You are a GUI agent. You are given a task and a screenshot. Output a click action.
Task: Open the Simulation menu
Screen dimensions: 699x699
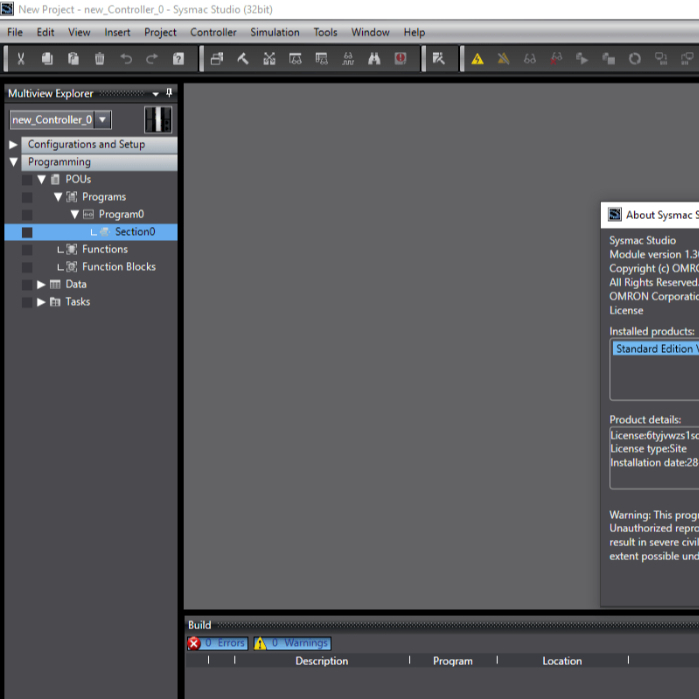coord(274,32)
